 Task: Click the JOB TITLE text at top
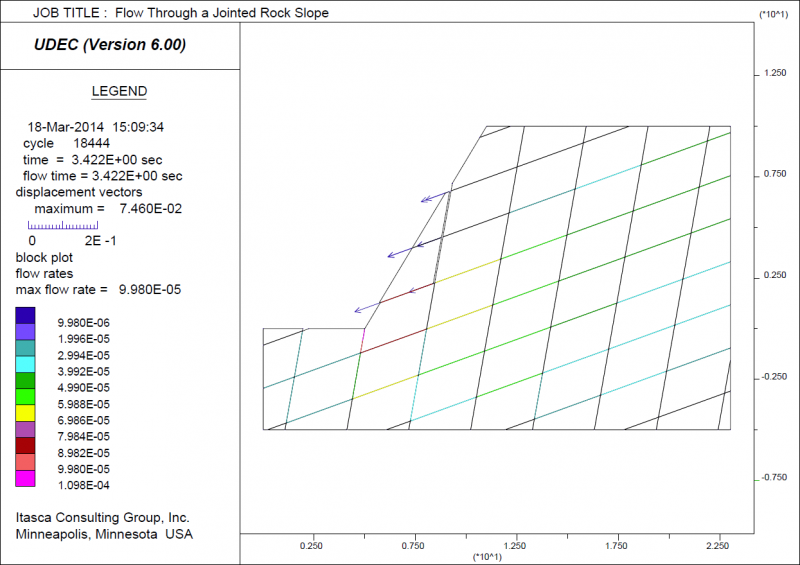click(x=181, y=13)
